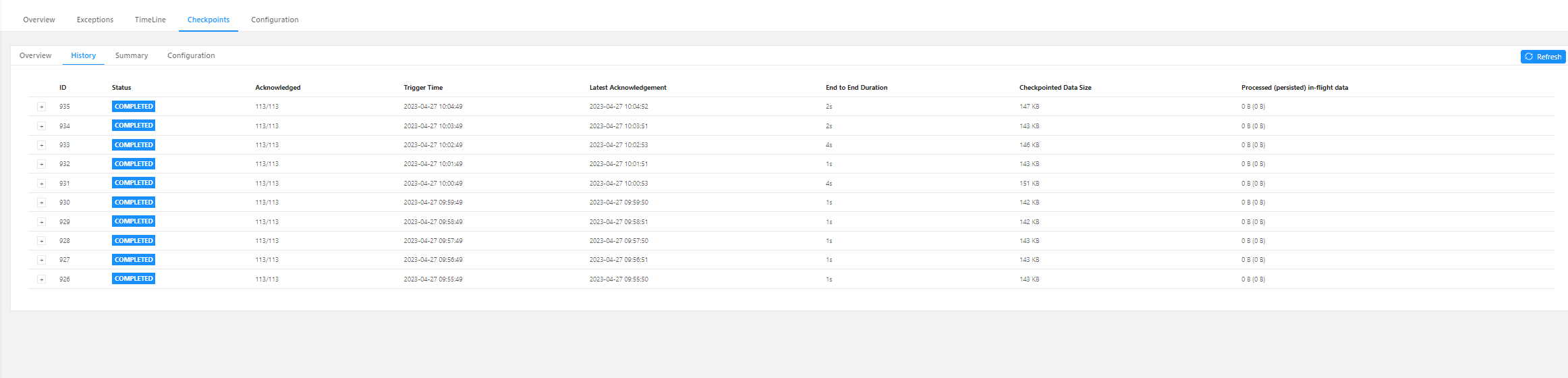Open the top Overview tab
The width and height of the screenshot is (1568, 378).
[39, 20]
